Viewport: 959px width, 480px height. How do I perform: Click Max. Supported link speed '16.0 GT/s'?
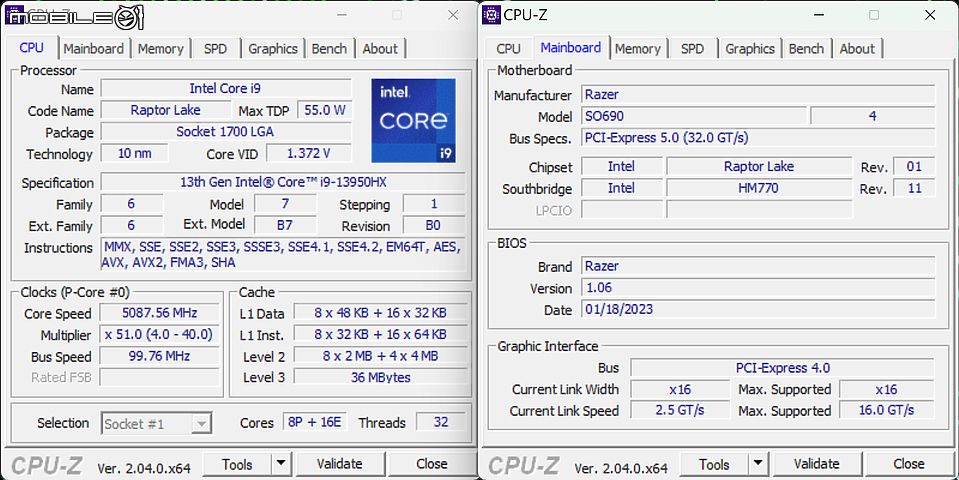tap(886, 410)
